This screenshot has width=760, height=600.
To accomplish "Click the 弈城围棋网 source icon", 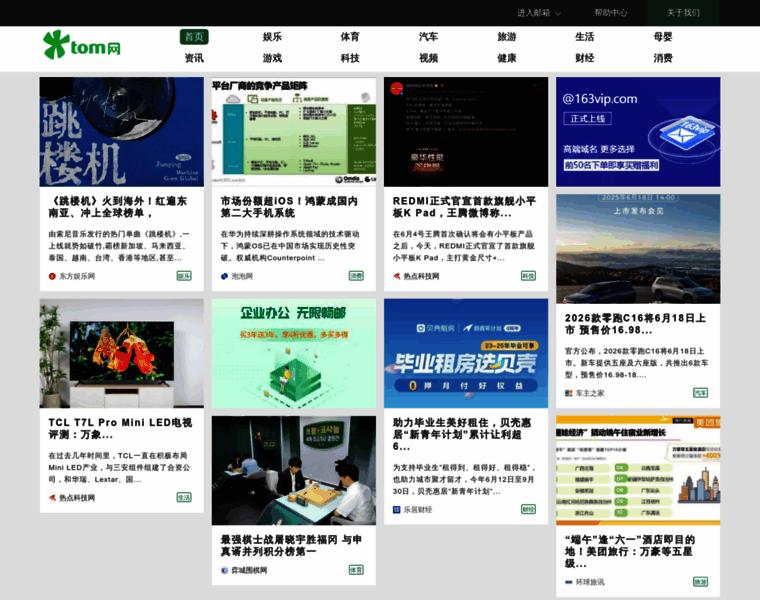I will 224,570.
